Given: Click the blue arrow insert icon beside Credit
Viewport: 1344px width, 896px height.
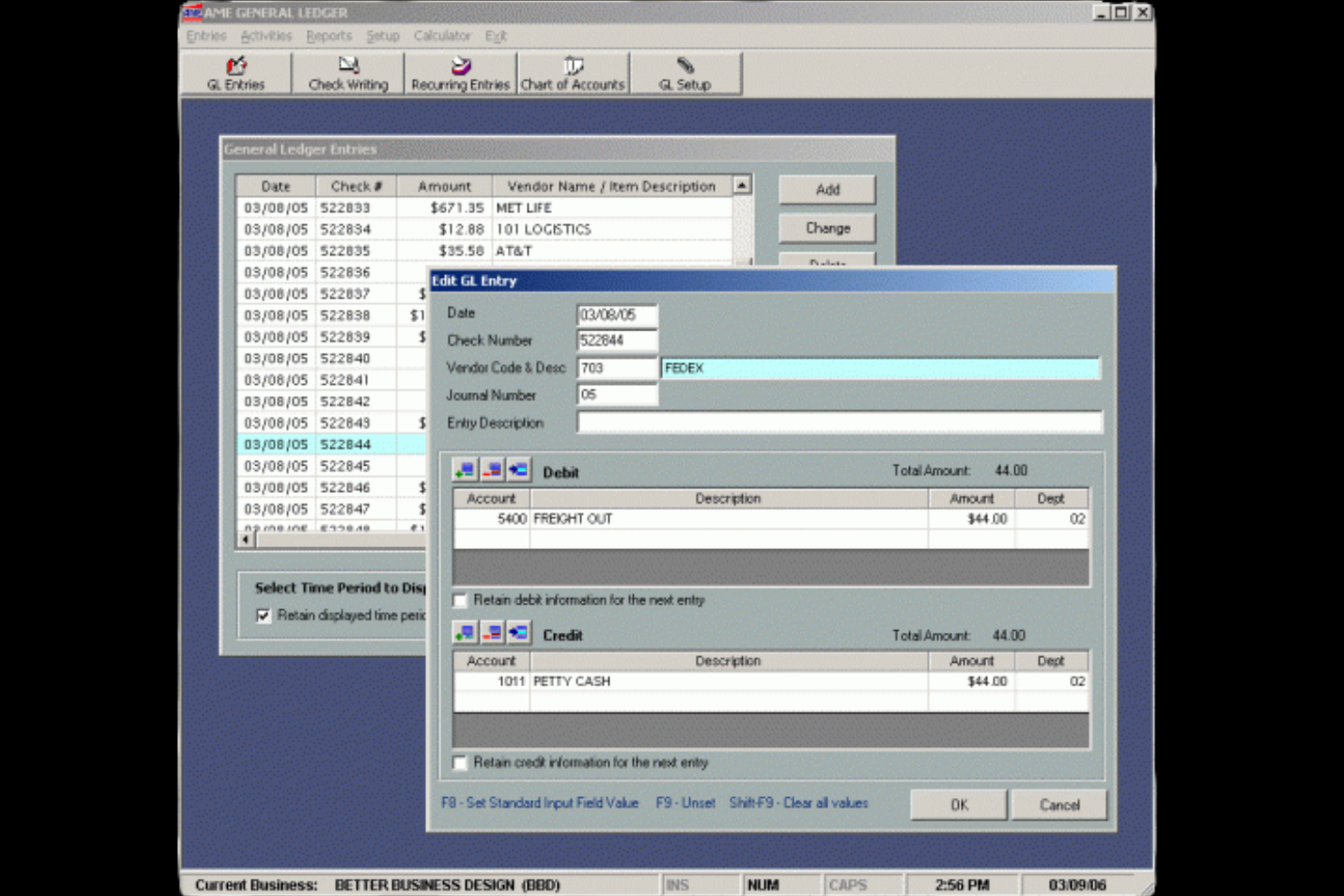Looking at the screenshot, I should (517, 633).
